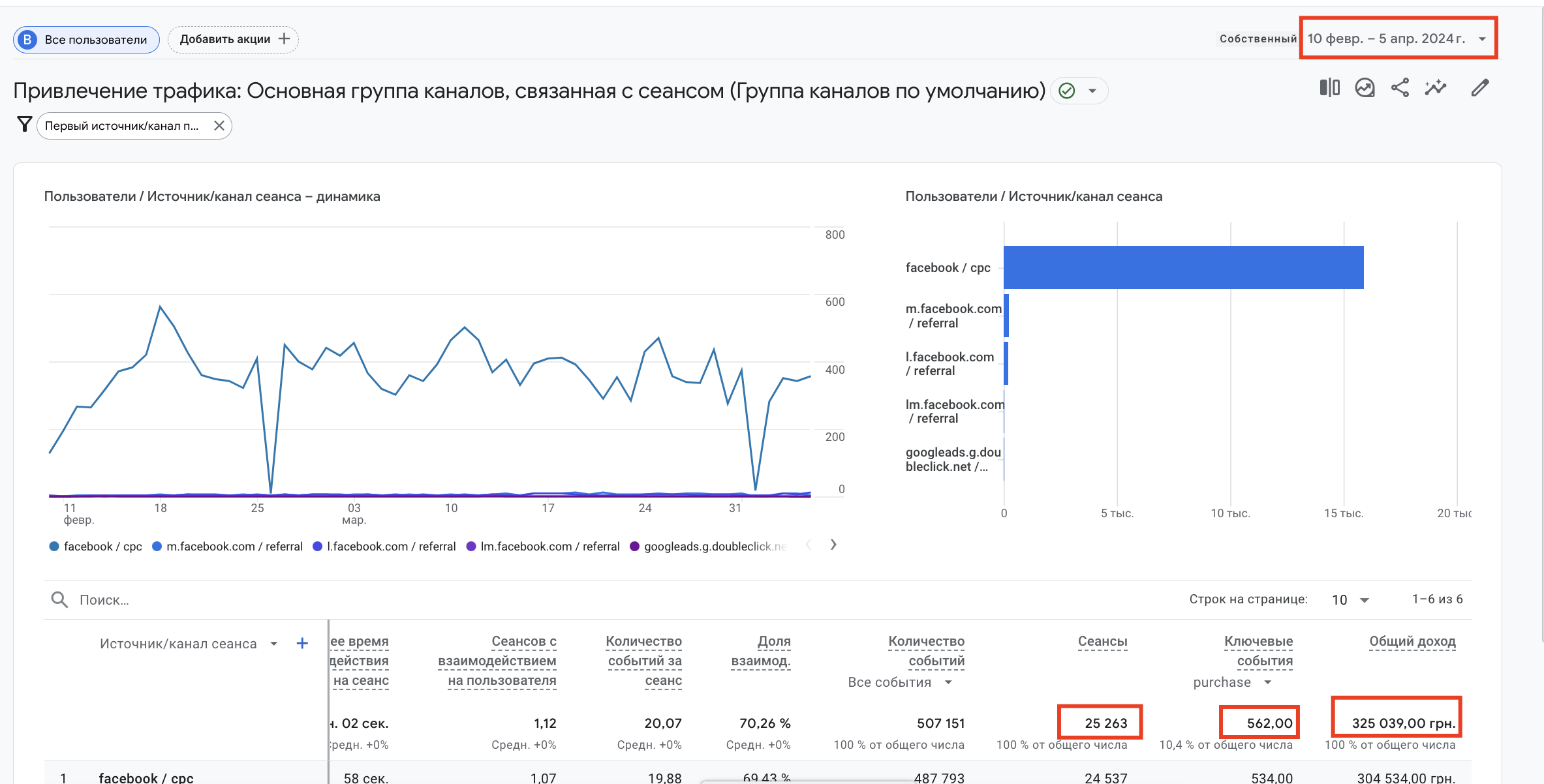This screenshot has height=784, width=1544.
Task: Open the Insights trend icon
Action: click(1365, 88)
